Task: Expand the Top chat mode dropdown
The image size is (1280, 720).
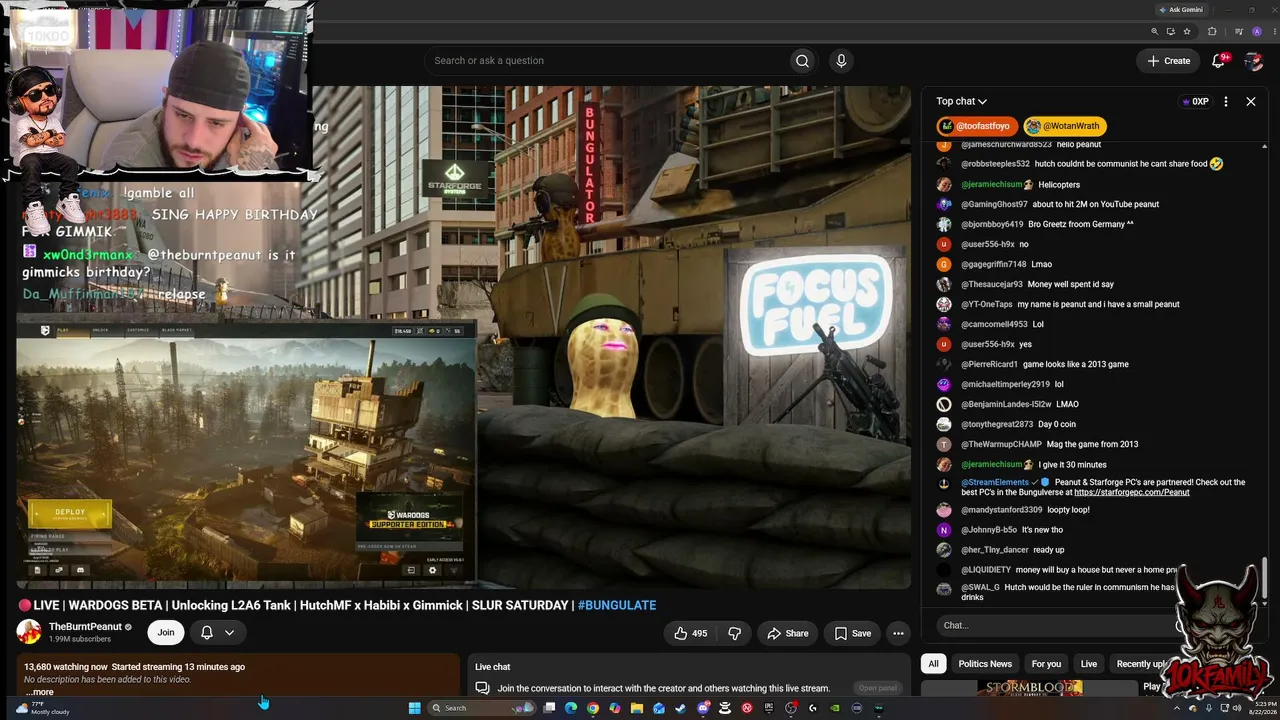Action: [x=961, y=101]
